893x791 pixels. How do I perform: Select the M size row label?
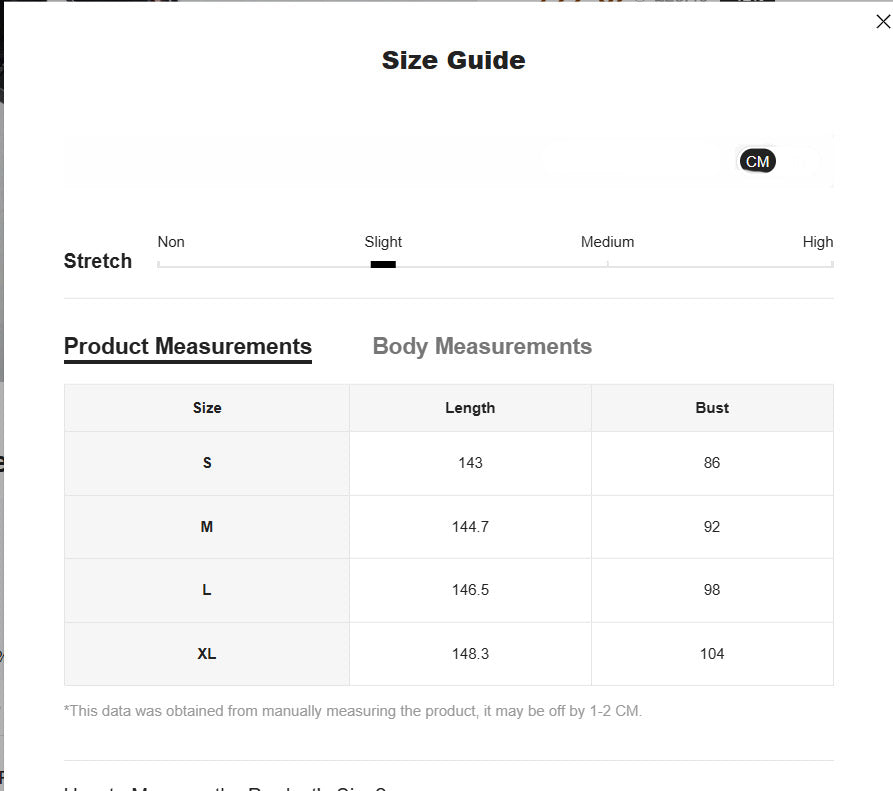click(x=207, y=527)
